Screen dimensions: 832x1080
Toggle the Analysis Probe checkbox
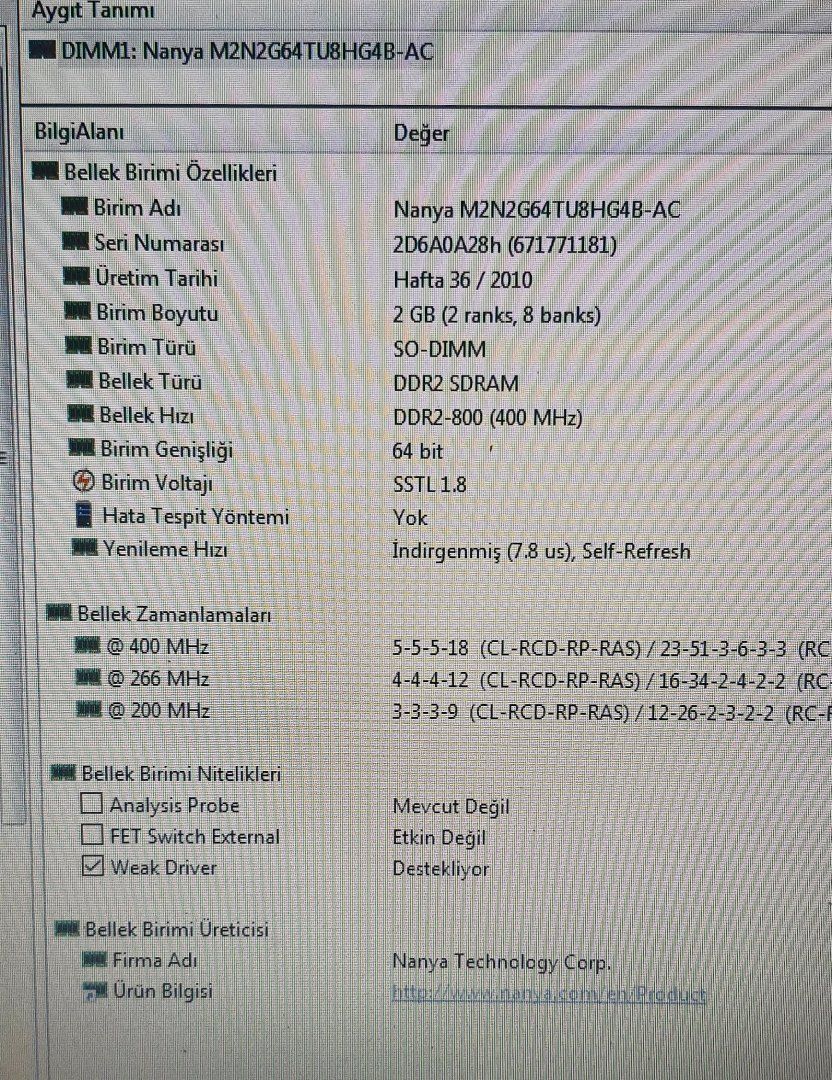[x=92, y=803]
